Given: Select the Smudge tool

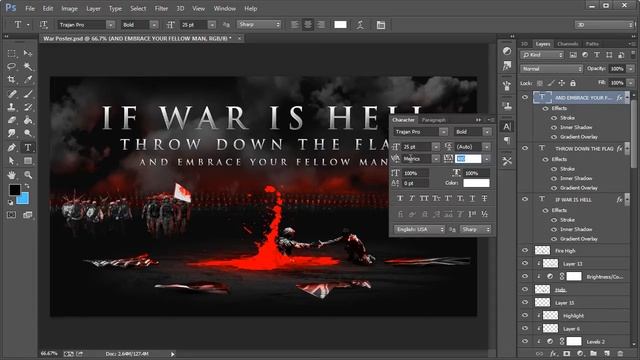Looking at the screenshot, I should point(11,133).
